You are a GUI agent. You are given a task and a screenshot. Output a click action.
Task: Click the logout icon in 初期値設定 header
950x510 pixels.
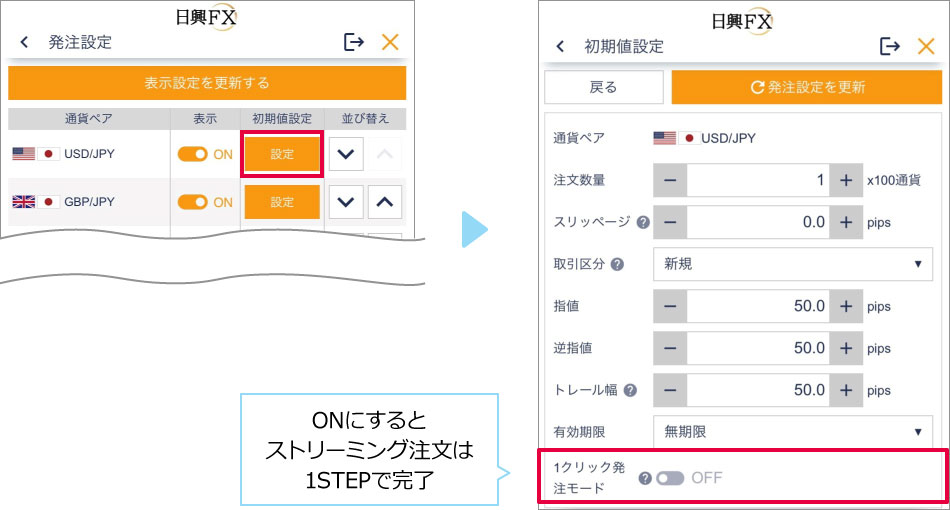point(889,46)
